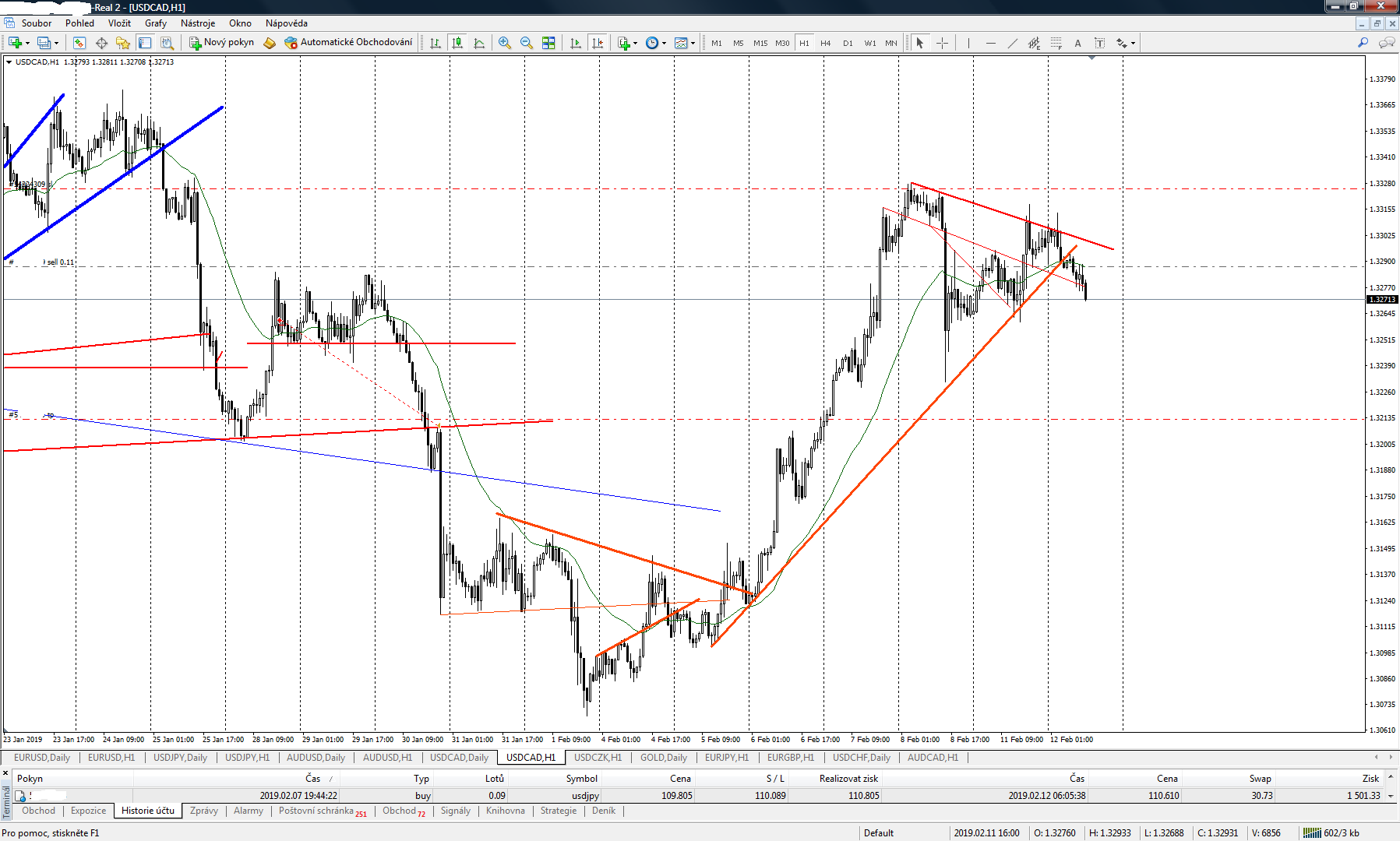Screen dimensions: 1400x841
Task: Click the Nový pokyn button
Action: tap(222, 43)
